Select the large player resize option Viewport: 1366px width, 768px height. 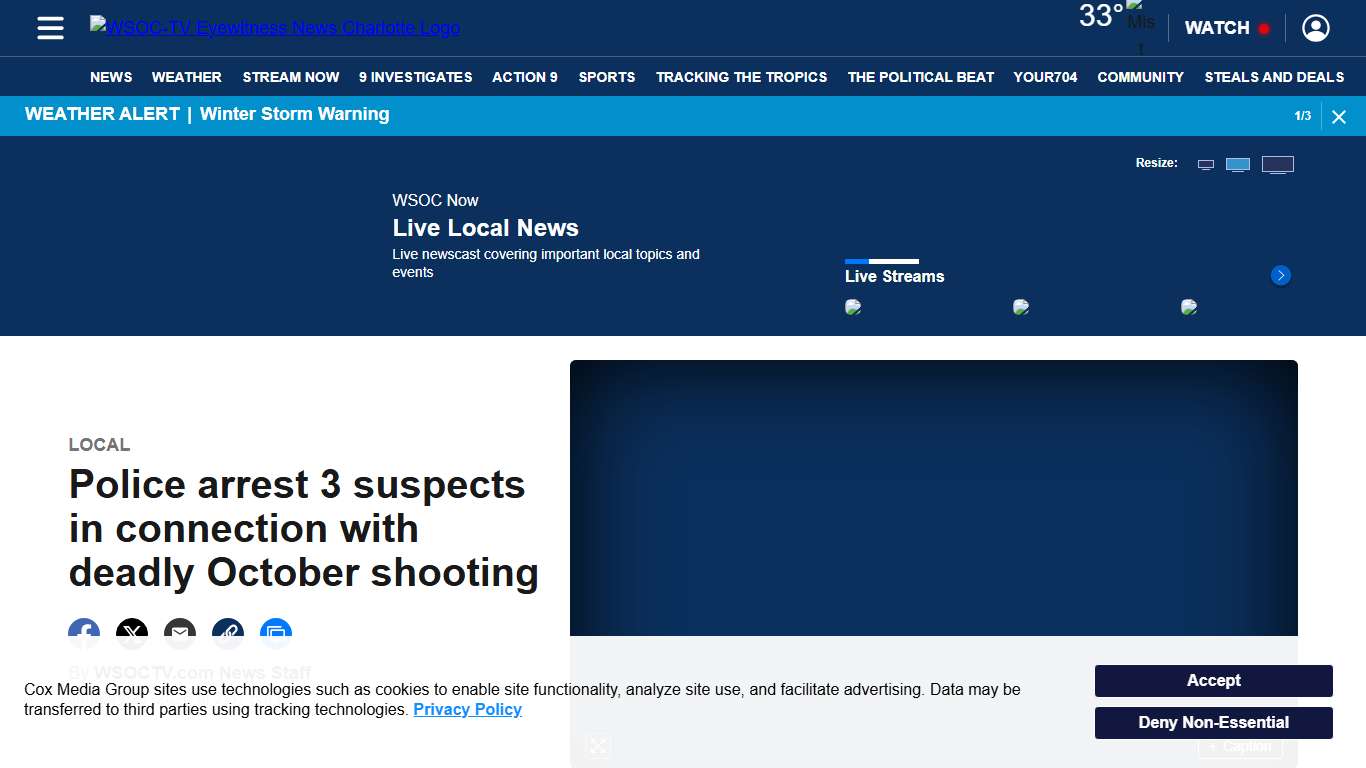(1278, 163)
